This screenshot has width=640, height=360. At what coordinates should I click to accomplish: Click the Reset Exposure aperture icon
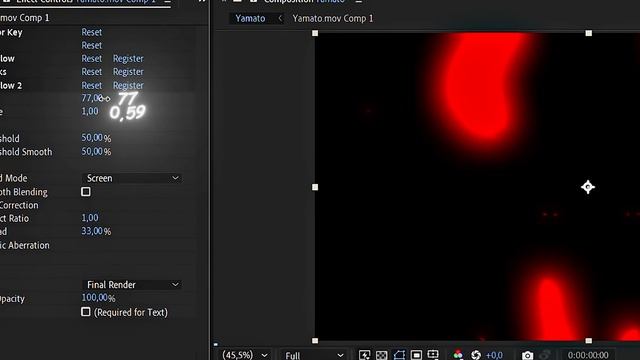(476, 355)
